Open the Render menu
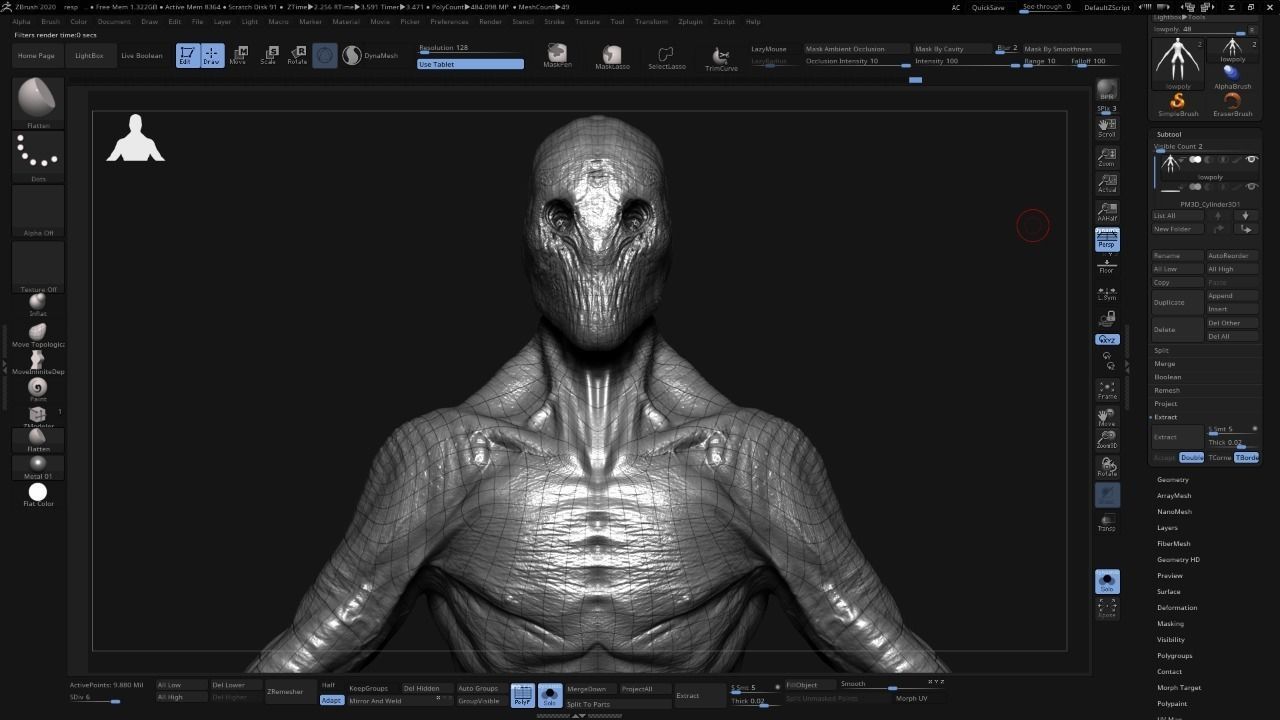The width and height of the screenshot is (1280, 720). click(490, 21)
